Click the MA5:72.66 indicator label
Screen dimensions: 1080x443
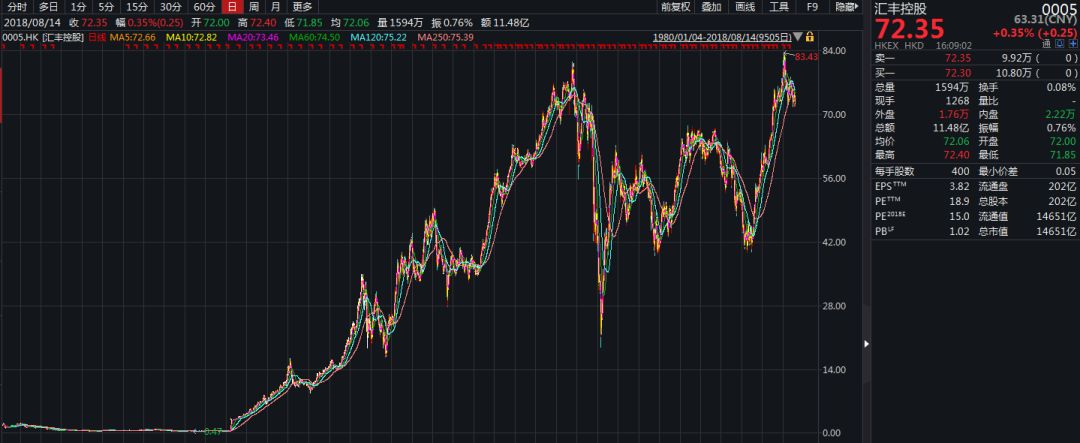click(x=134, y=37)
